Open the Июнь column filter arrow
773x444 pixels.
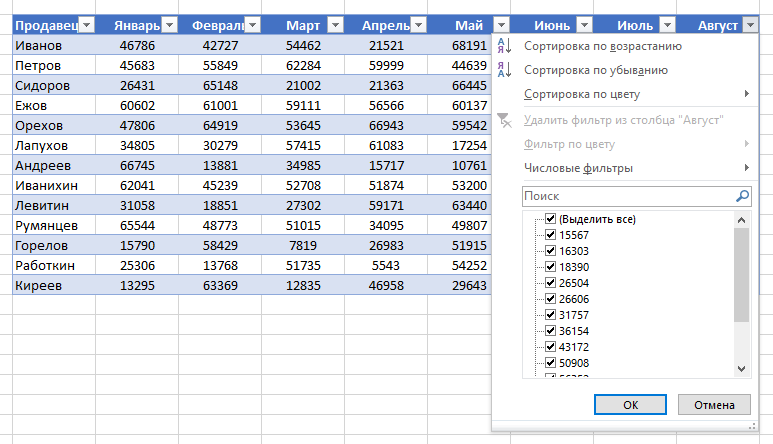pyautogui.click(x=583, y=25)
